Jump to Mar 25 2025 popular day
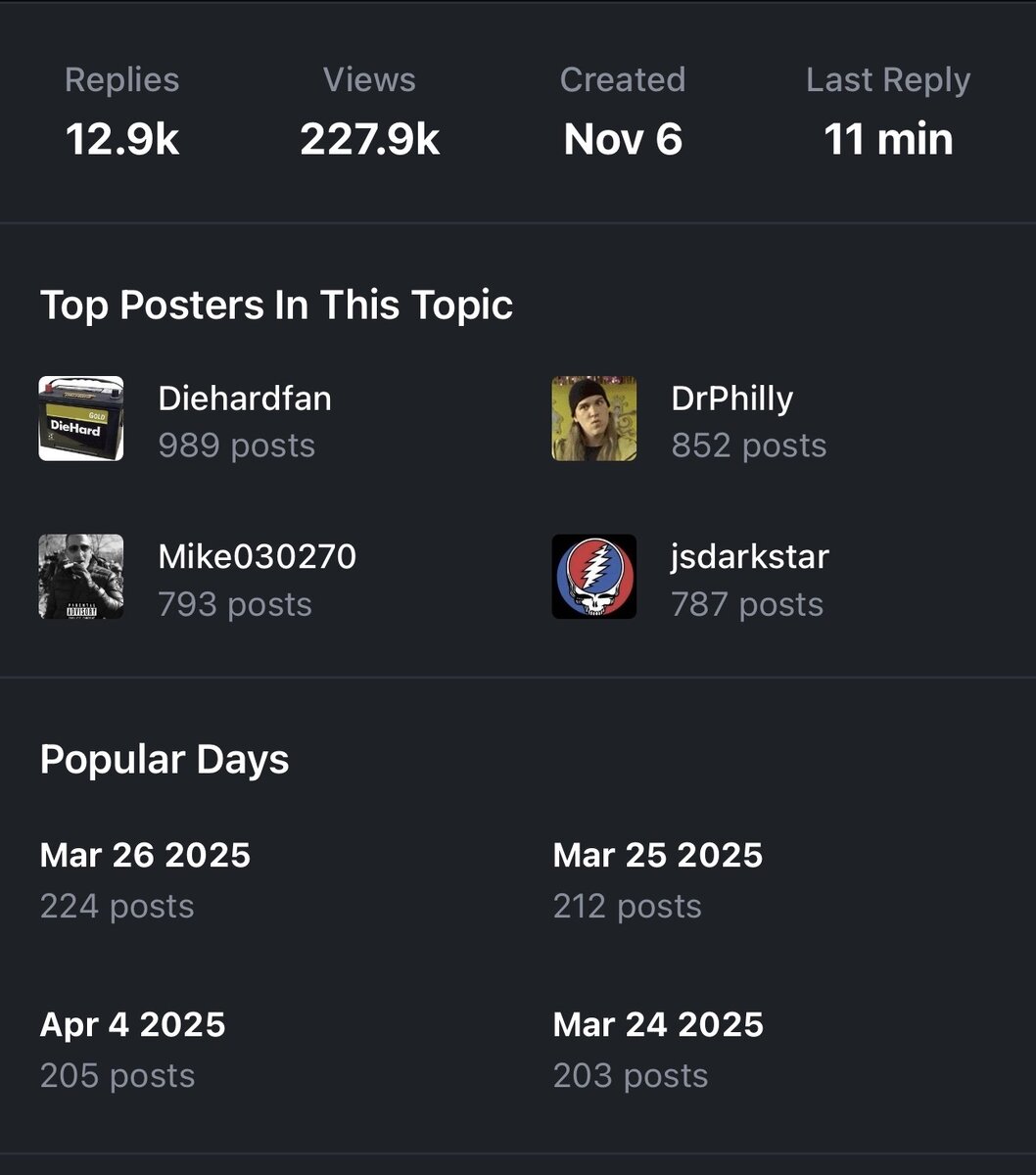 658,855
